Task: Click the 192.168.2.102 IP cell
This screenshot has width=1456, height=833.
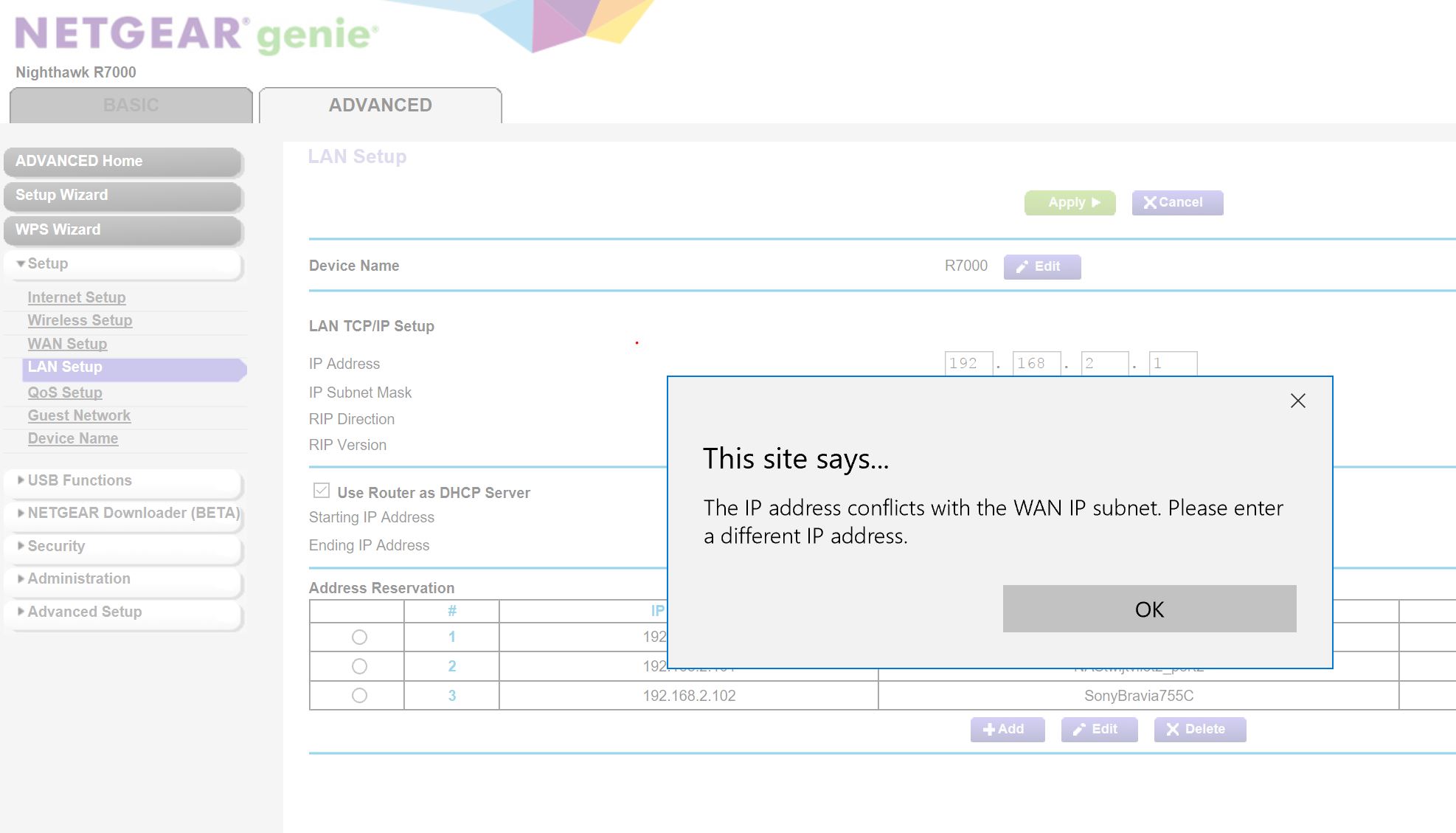Action: 689,696
